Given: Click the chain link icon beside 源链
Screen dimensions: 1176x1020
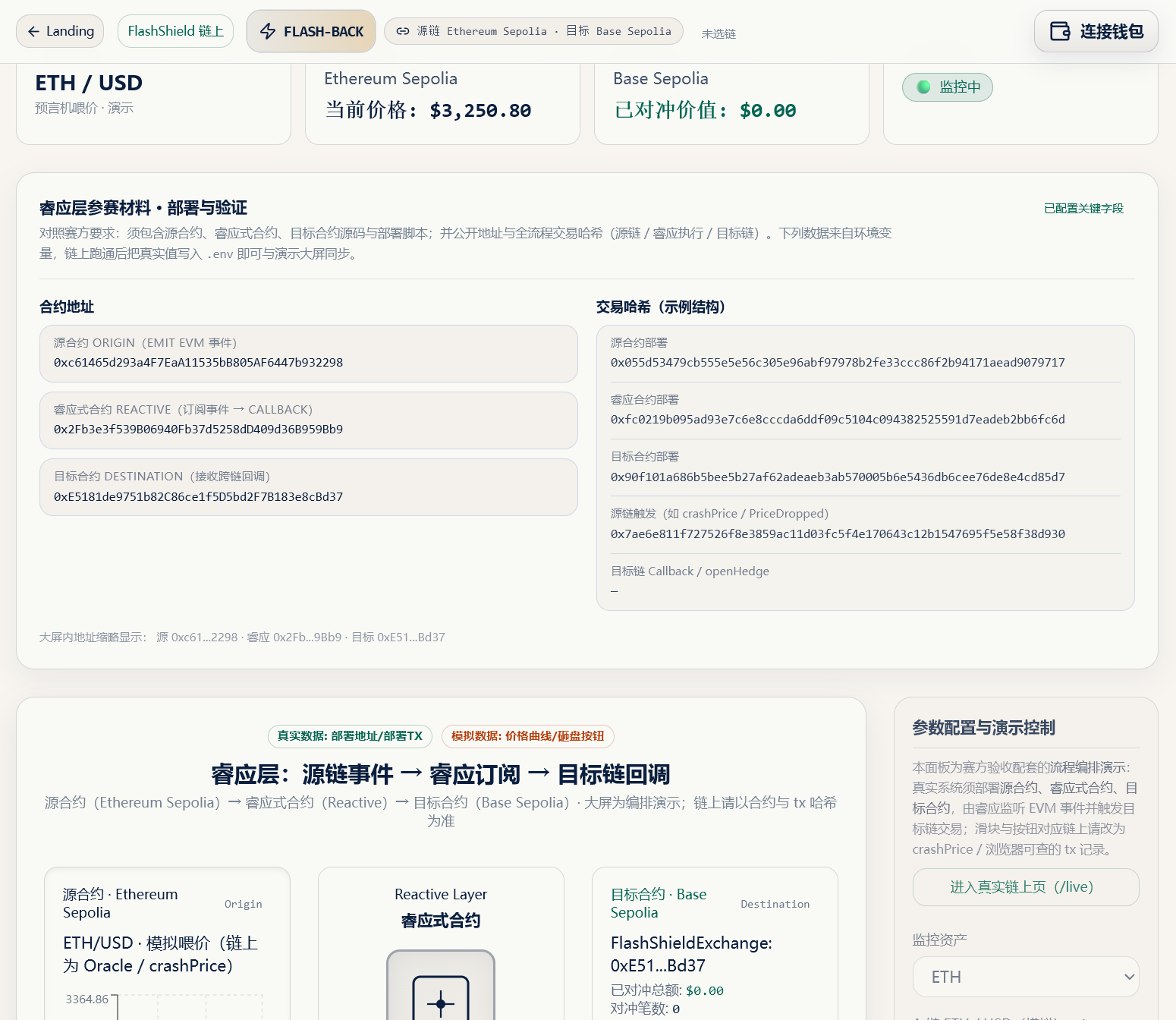Looking at the screenshot, I should coord(403,31).
